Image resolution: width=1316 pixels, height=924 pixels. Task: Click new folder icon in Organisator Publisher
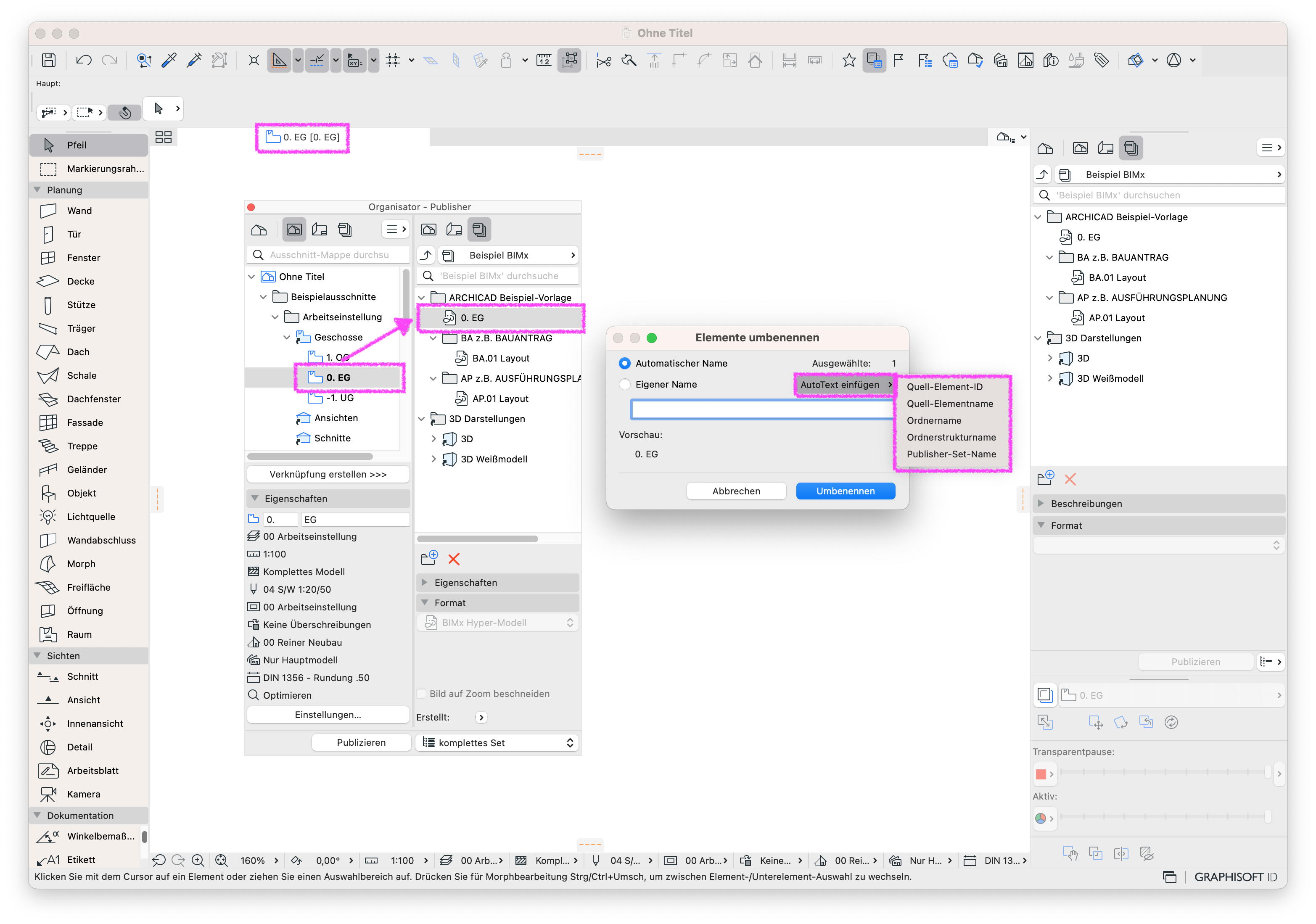429,558
